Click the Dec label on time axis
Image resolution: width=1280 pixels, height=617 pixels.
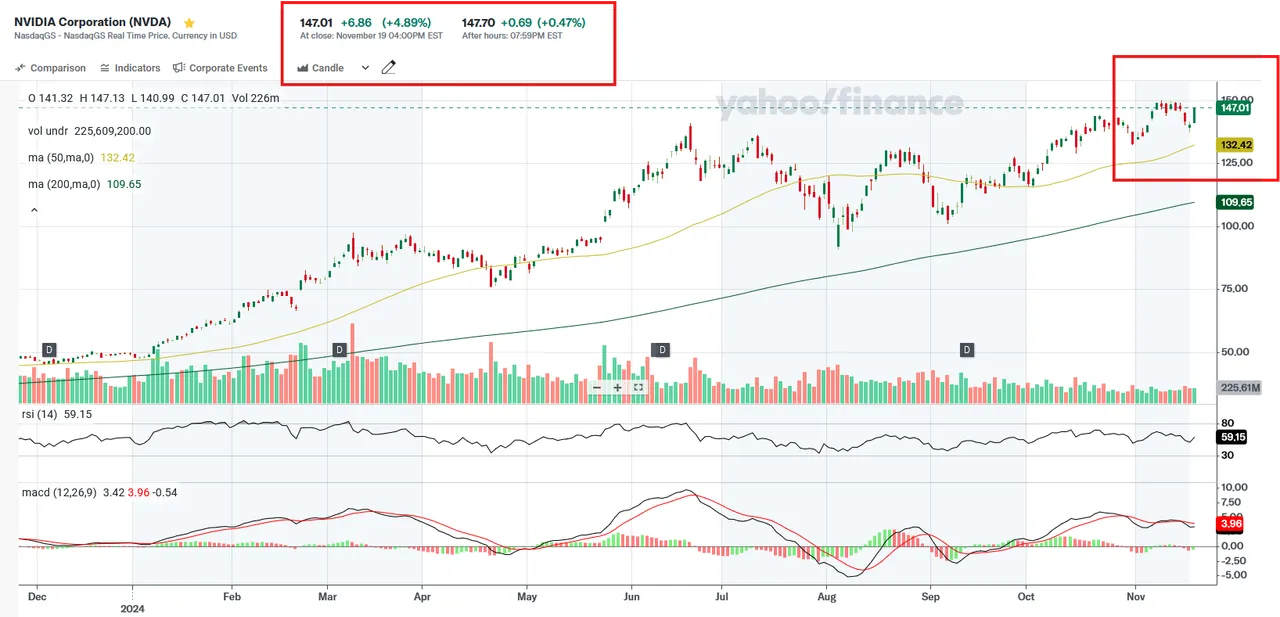[x=37, y=595]
